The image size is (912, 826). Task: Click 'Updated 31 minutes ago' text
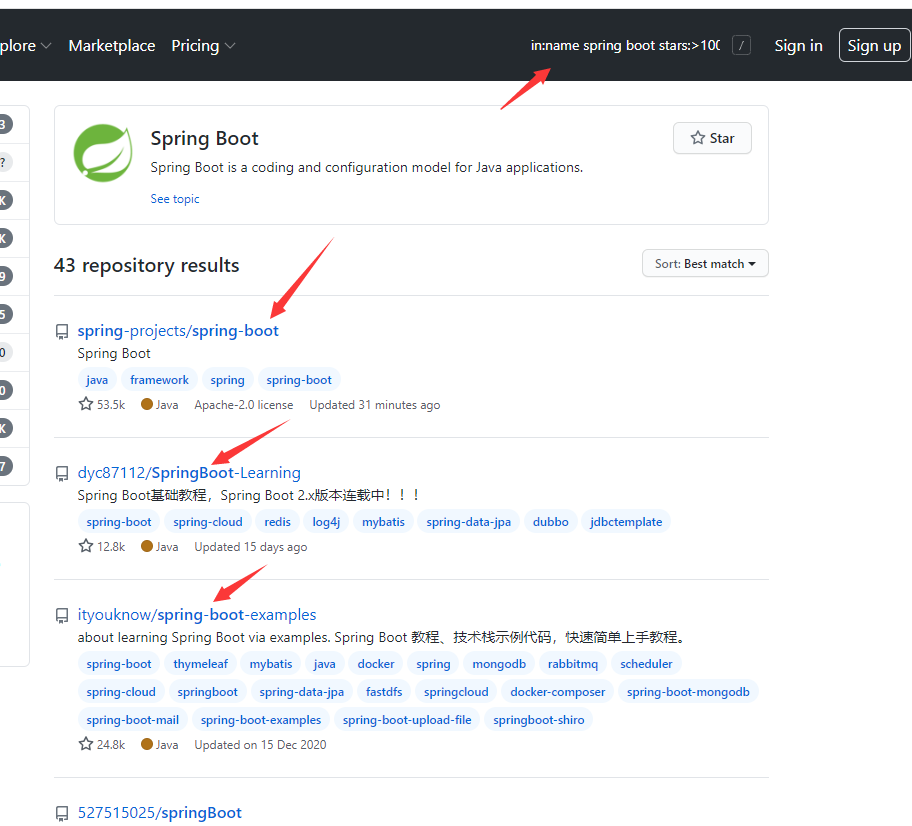coord(375,405)
